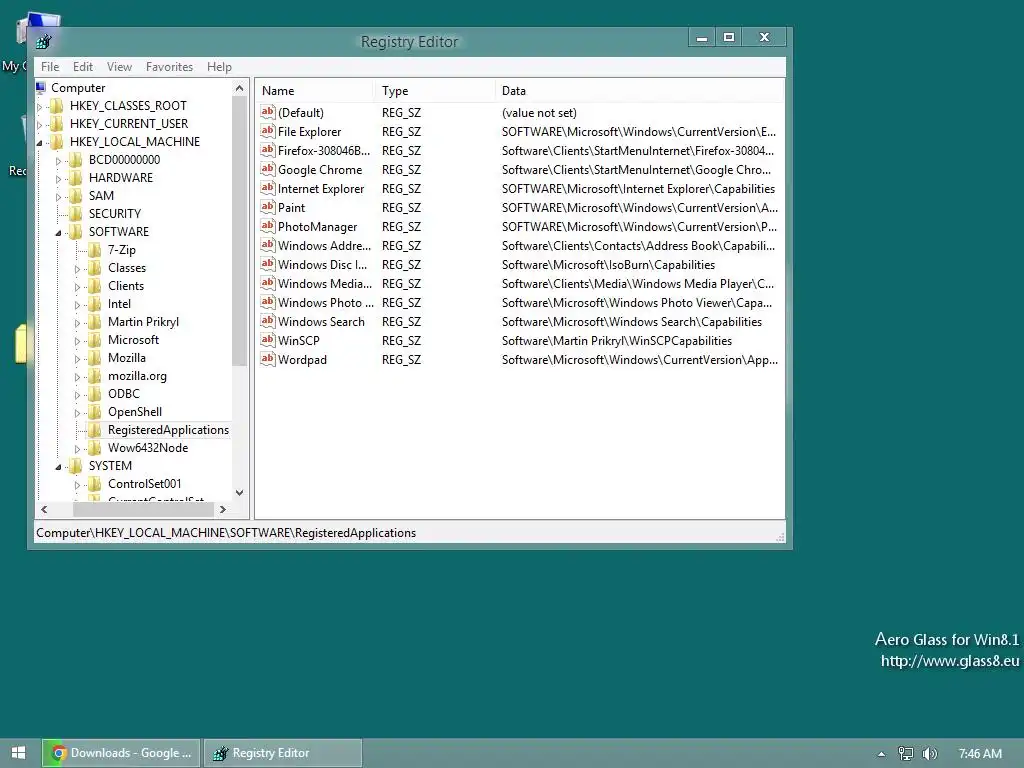The height and width of the screenshot is (768, 1024).
Task: Click the string icon beside PhotoManager
Action: click(x=268, y=226)
